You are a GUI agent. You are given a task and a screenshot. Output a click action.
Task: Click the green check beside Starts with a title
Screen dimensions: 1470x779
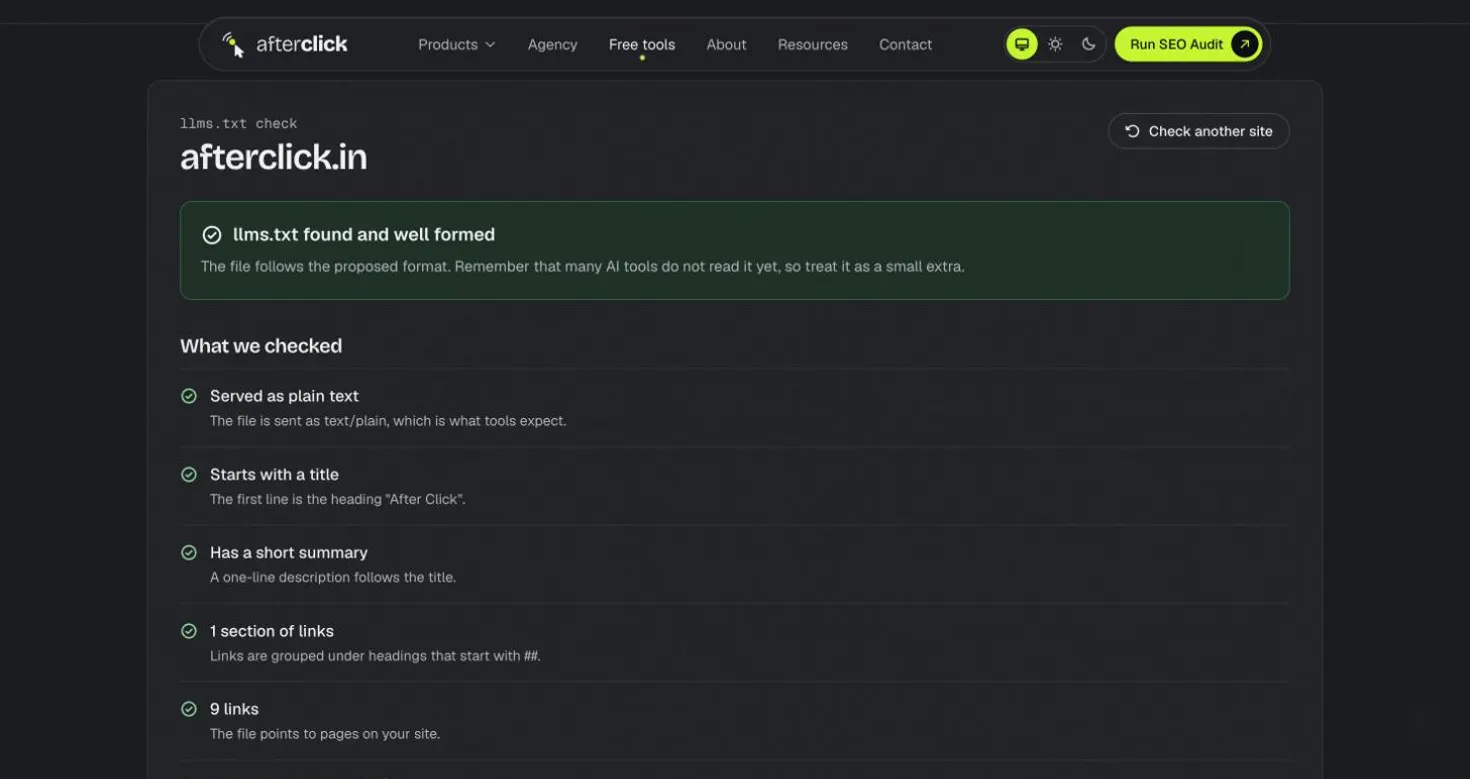pos(188,474)
